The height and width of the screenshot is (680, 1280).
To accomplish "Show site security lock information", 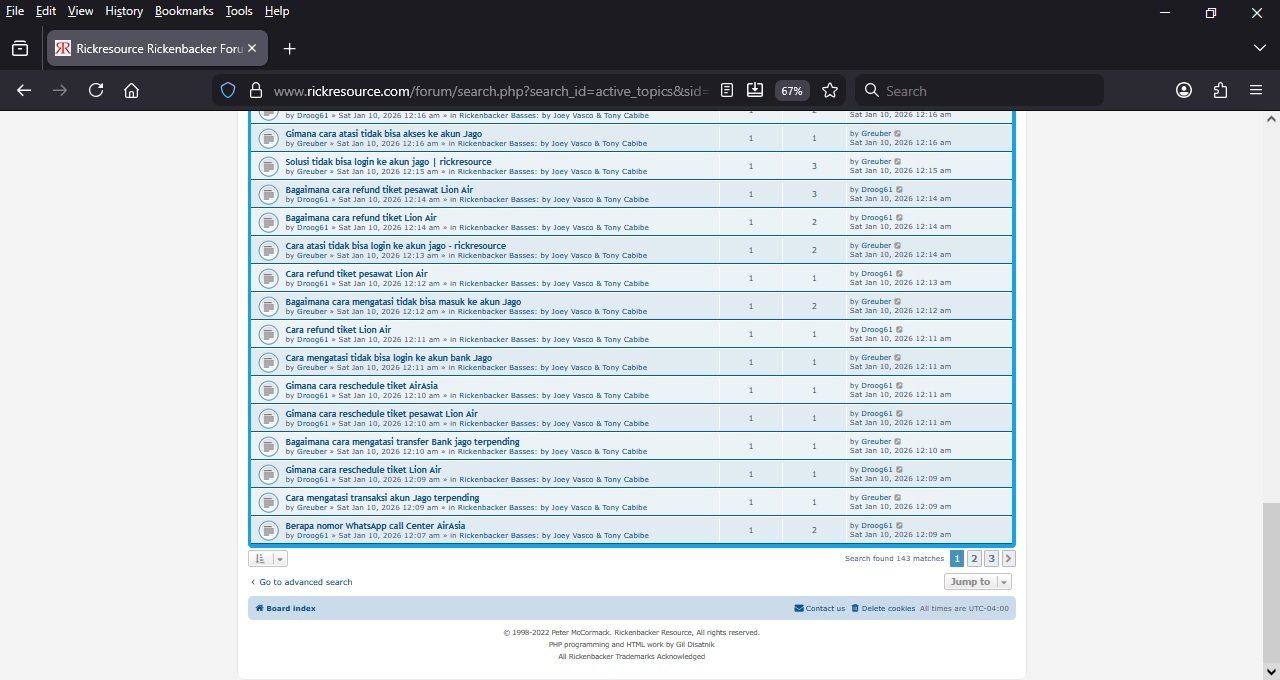I will (255, 90).
